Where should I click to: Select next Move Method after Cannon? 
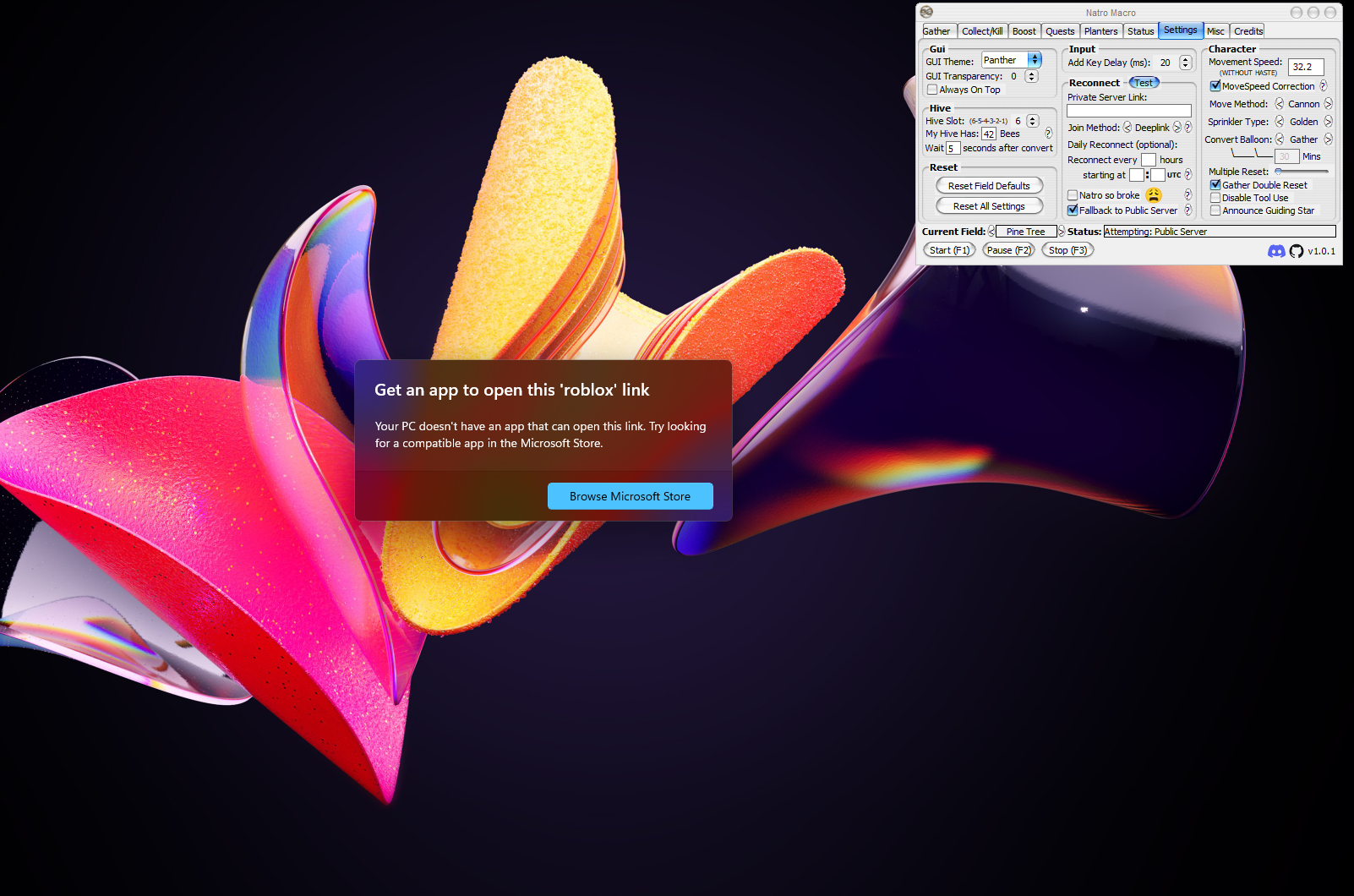(1329, 104)
